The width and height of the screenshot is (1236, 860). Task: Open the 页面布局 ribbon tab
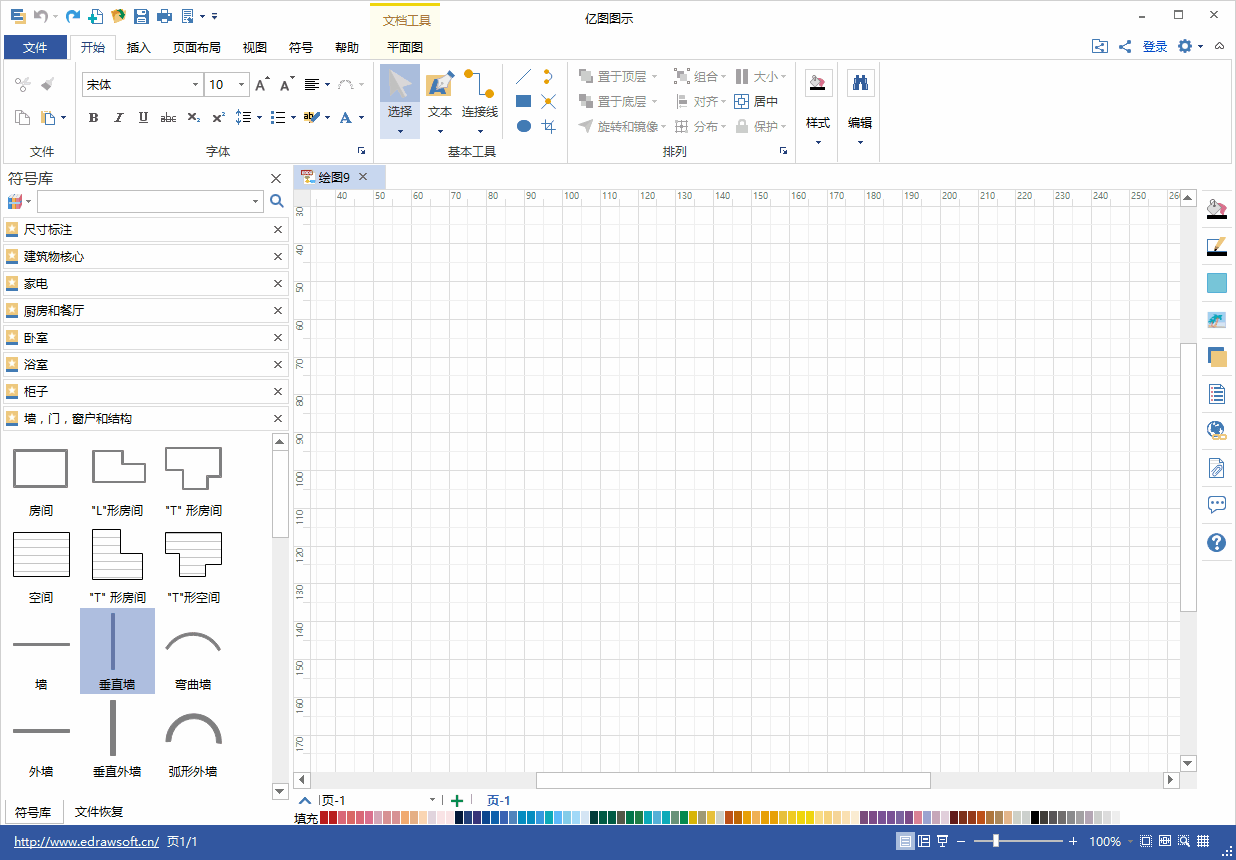pyautogui.click(x=196, y=47)
